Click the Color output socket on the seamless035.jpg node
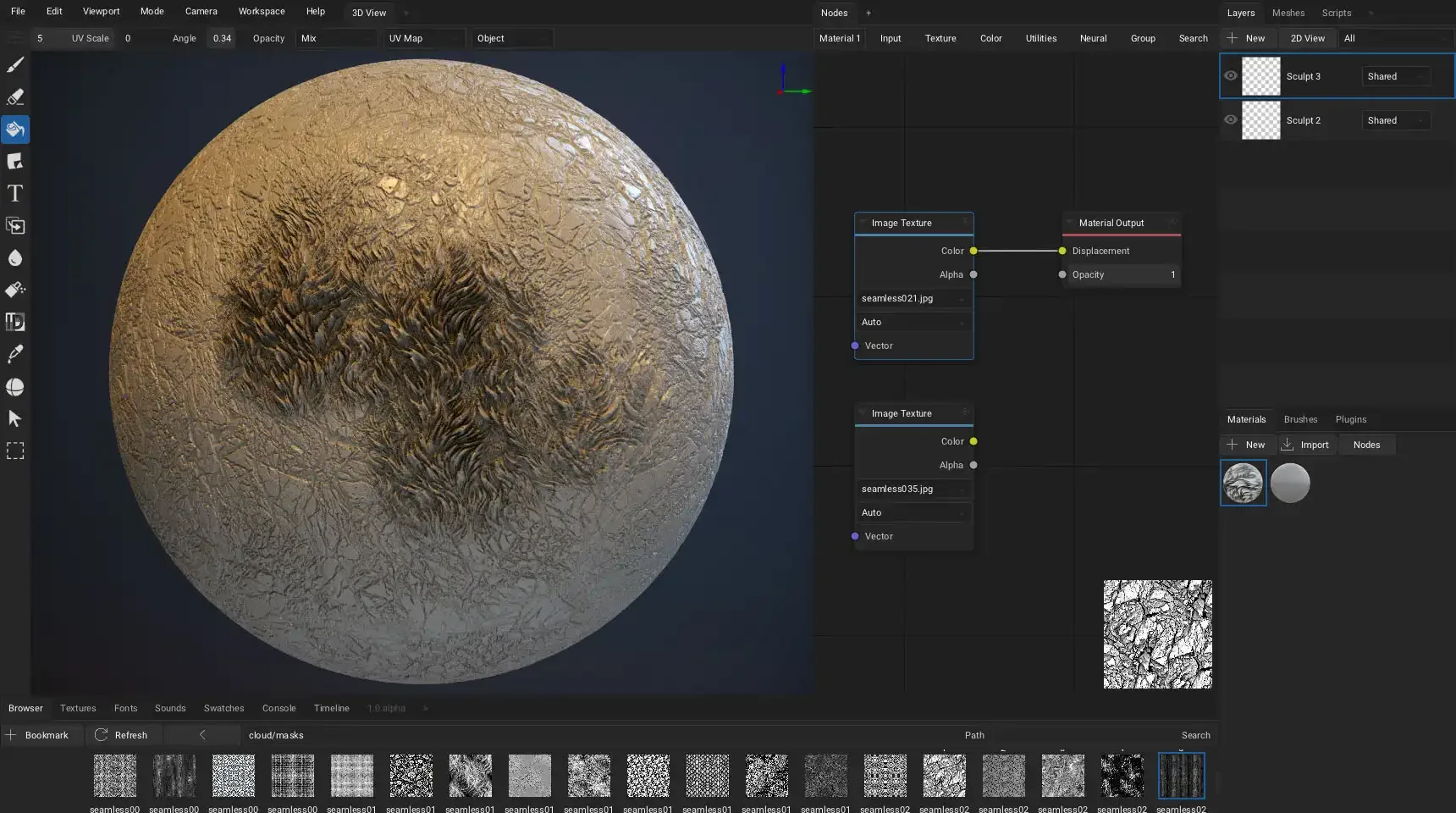The width and height of the screenshot is (1456, 813). [973, 441]
